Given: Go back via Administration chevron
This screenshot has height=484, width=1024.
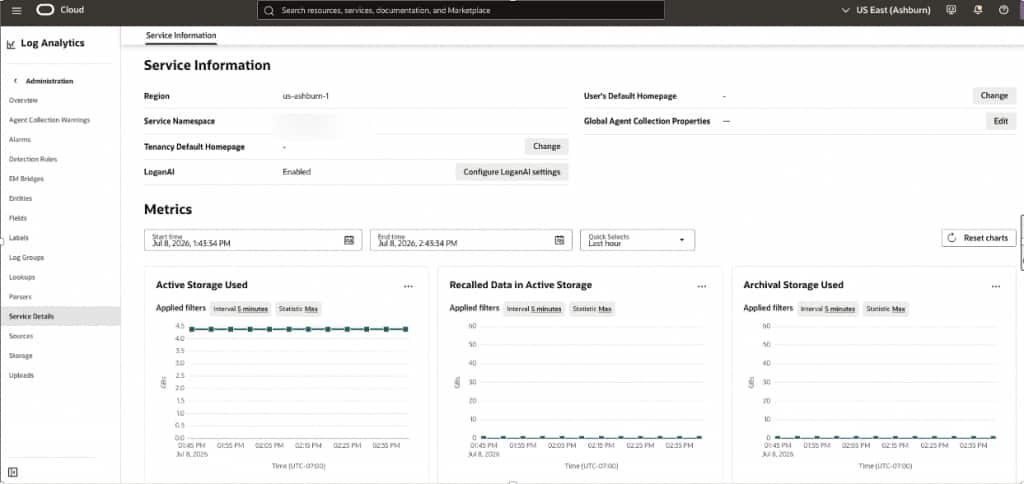Looking at the screenshot, I should point(15,81).
